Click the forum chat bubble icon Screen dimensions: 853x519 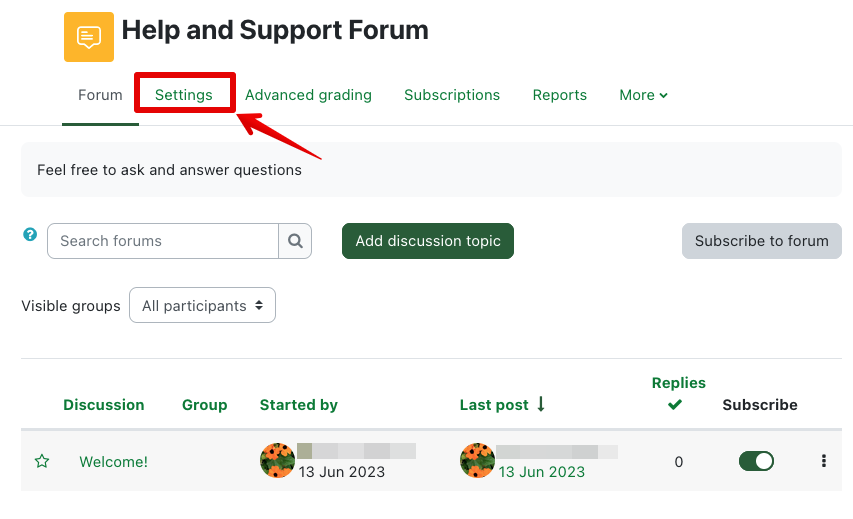coord(89,37)
